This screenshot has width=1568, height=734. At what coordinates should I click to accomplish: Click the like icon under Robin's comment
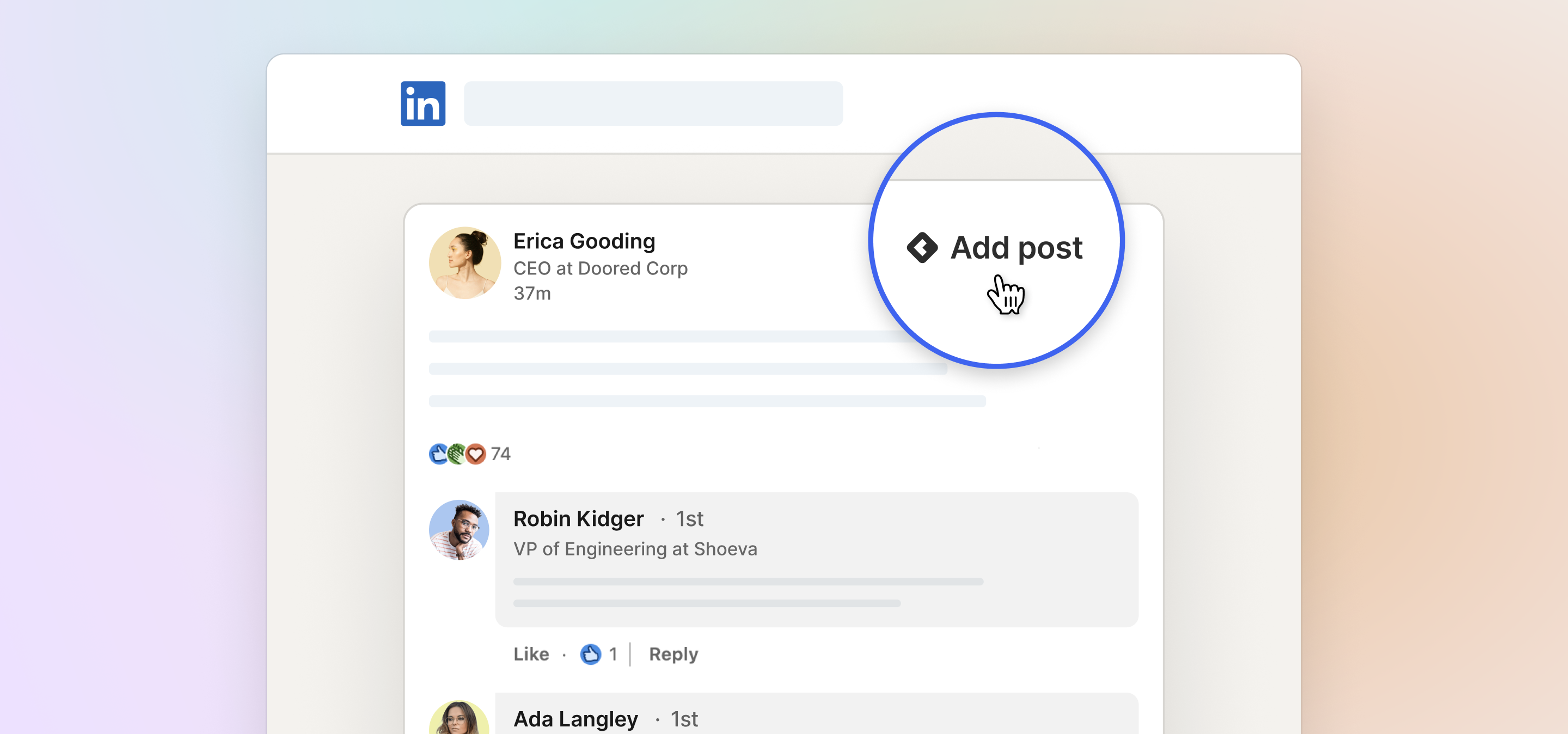[x=590, y=655]
